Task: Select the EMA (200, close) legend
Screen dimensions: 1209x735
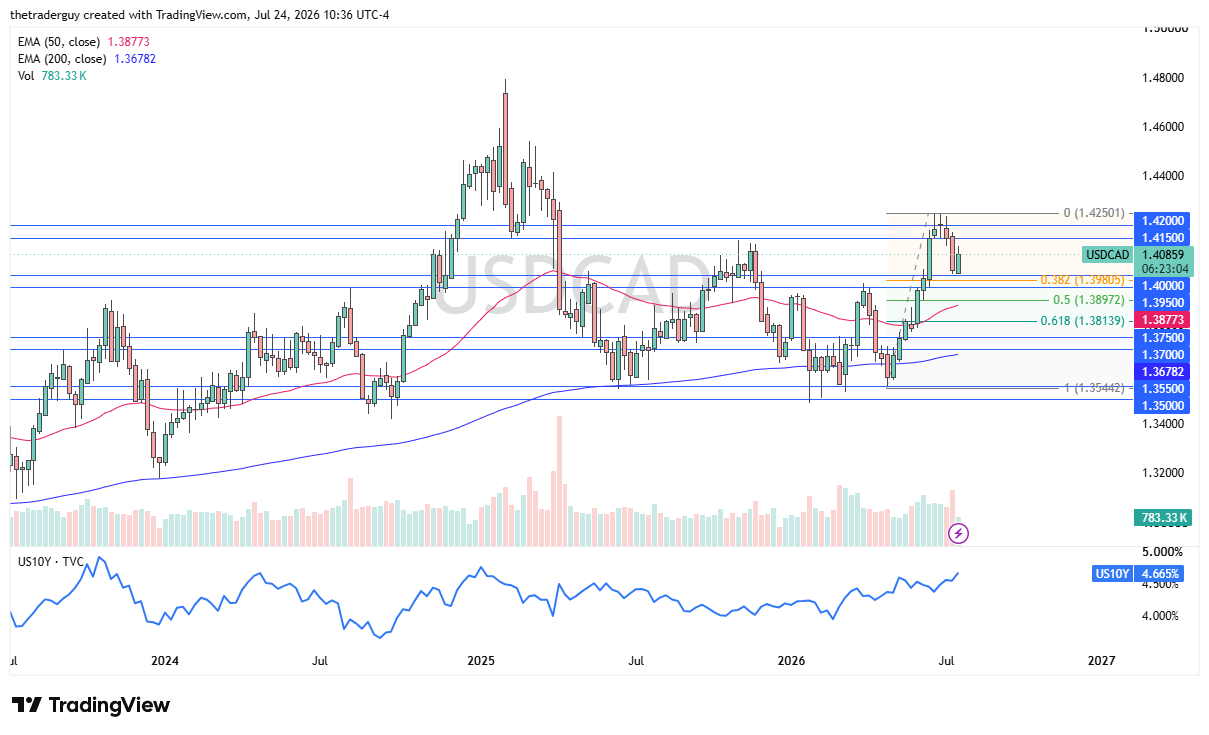Action: 87,59
